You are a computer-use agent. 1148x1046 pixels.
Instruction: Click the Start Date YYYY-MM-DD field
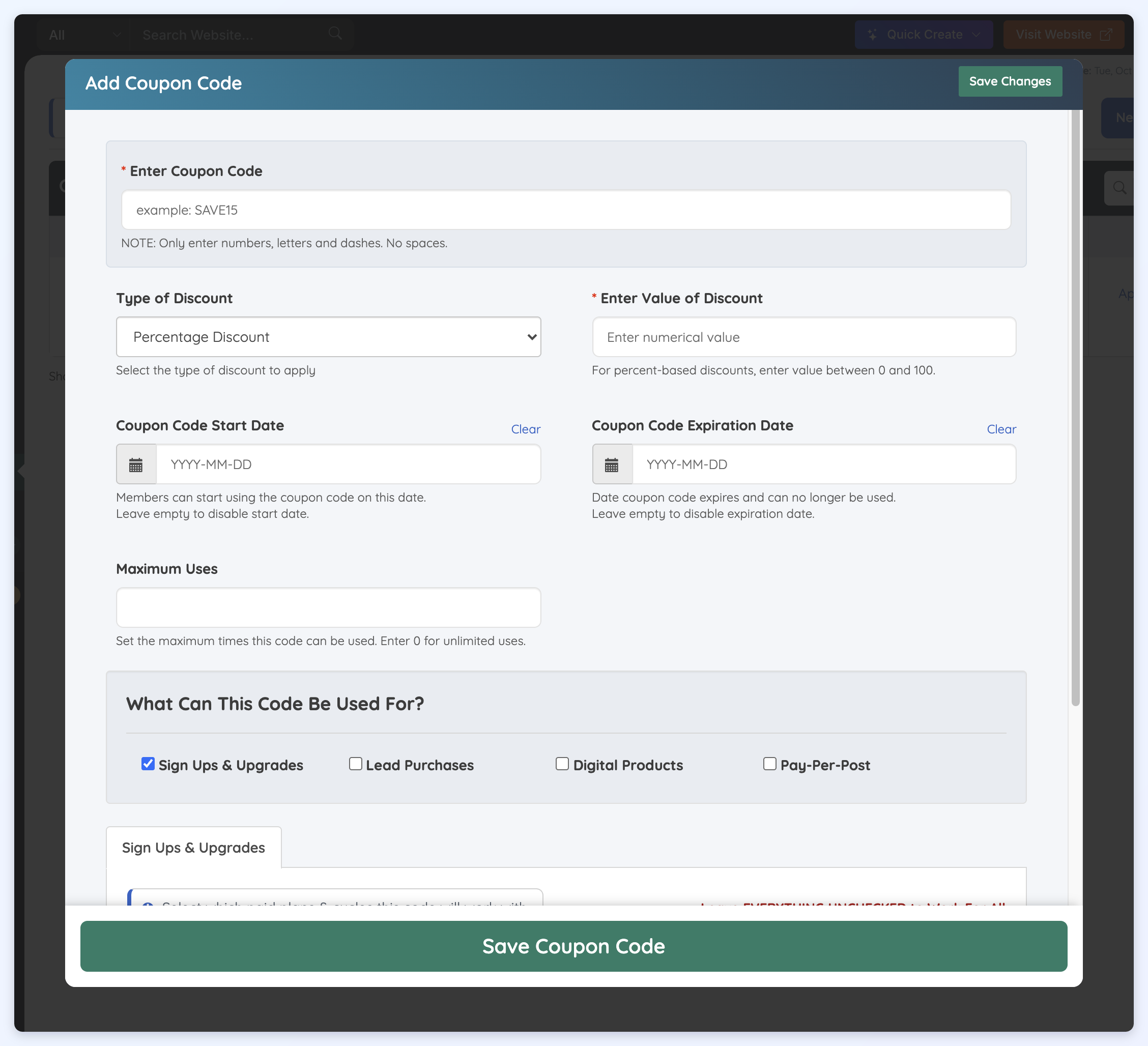tap(349, 464)
